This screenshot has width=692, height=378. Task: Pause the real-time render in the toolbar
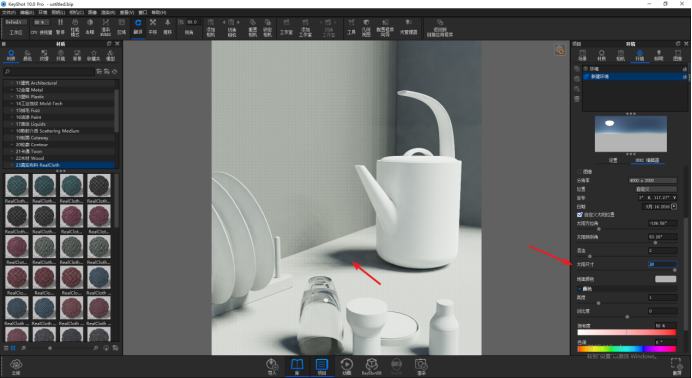tap(60, 26)
